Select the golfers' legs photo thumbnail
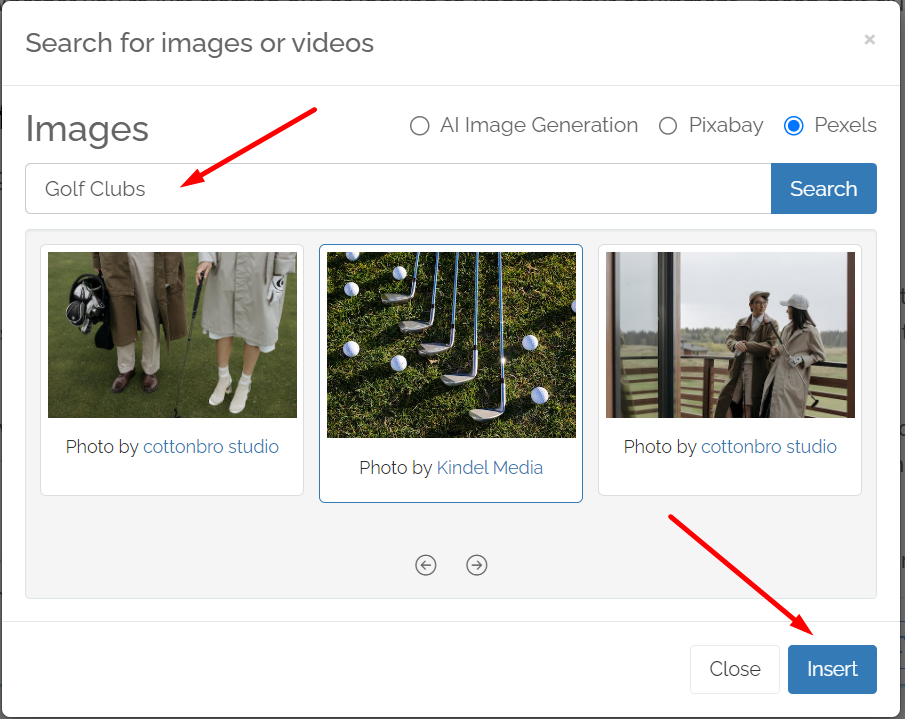The image size is (905, 719). pos(172,335)
